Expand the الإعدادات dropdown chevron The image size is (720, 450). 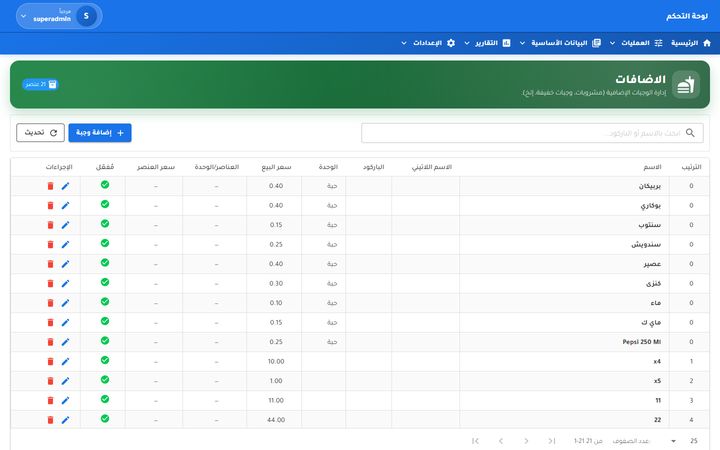click(x=404, y=43)
